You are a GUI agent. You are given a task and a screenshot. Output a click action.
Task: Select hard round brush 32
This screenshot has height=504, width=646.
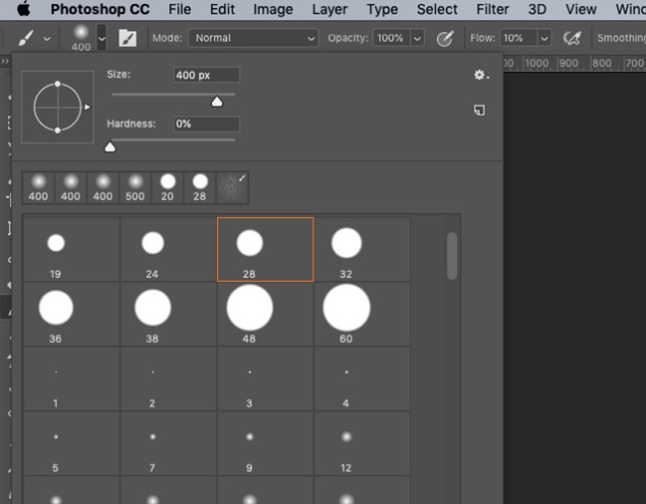(363, 250)
